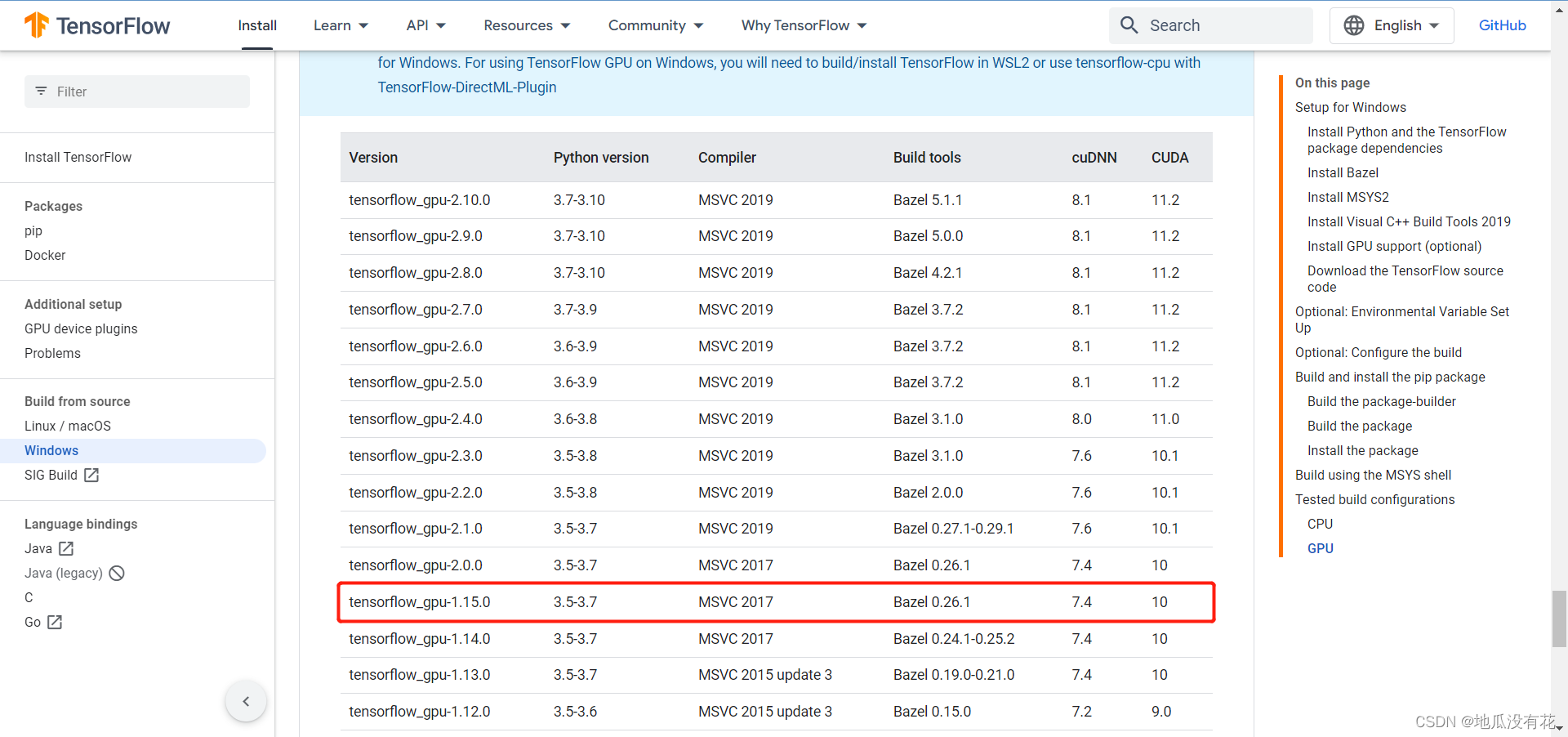
Task: Jump to Install the package section
Action: click(x=1363, y=450)
